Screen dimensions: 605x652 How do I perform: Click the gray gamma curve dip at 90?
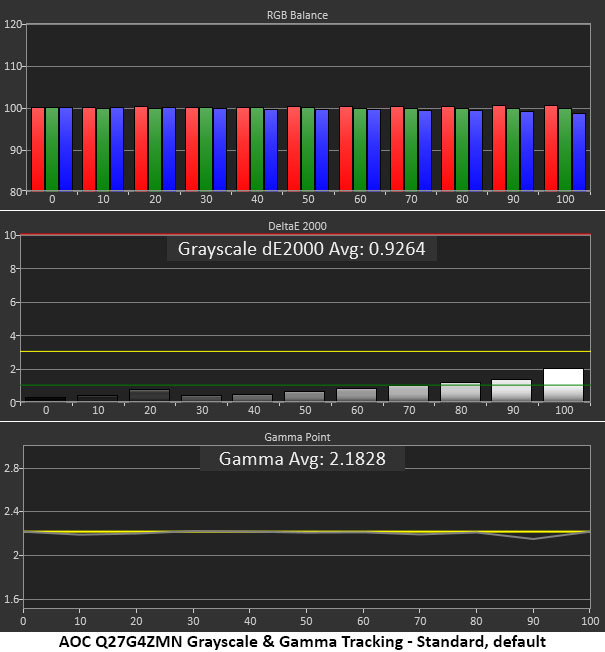(x=533, y=539)
